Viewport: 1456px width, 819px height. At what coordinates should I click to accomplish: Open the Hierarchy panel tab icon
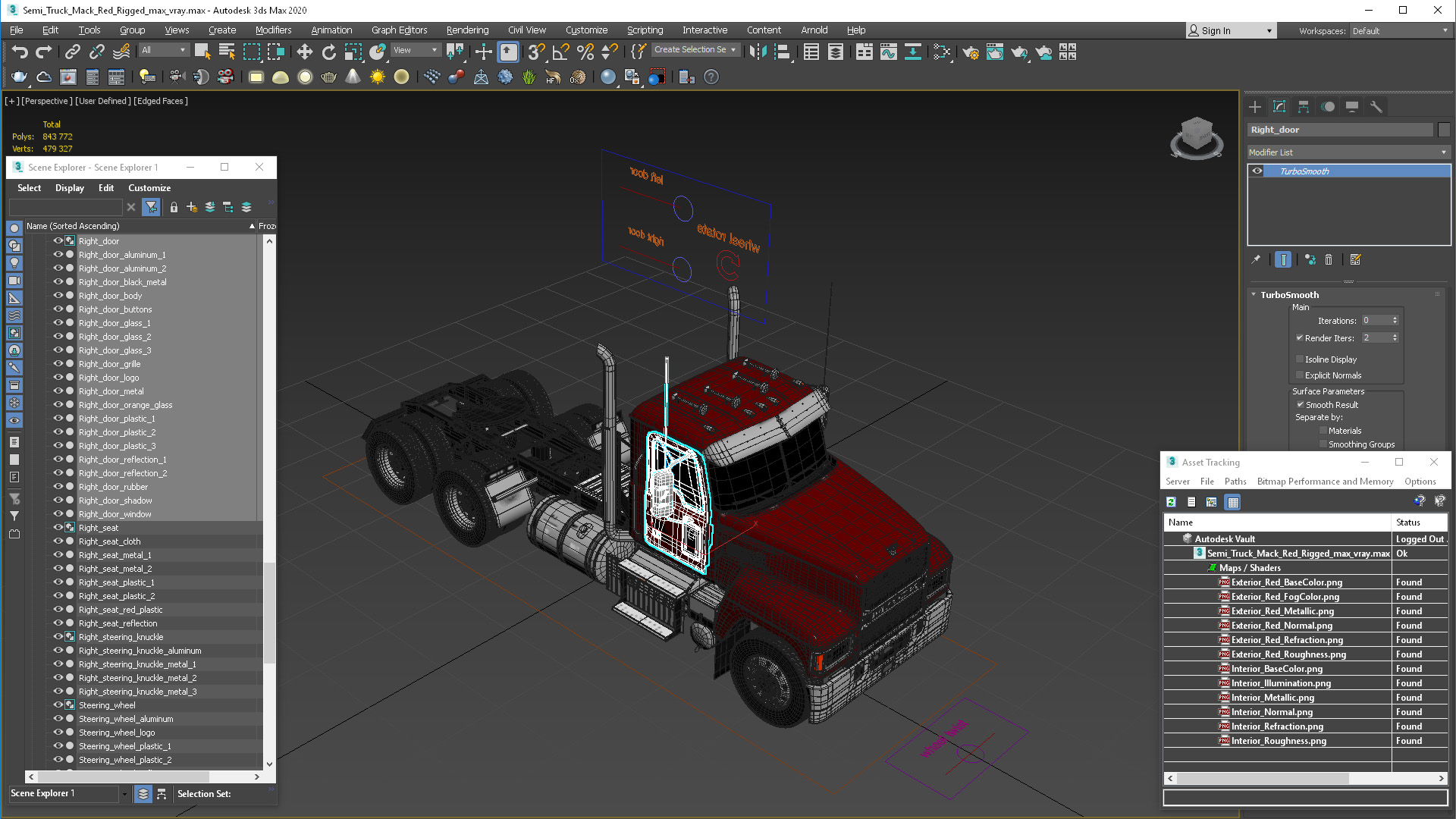click(x=1304, y=107)
